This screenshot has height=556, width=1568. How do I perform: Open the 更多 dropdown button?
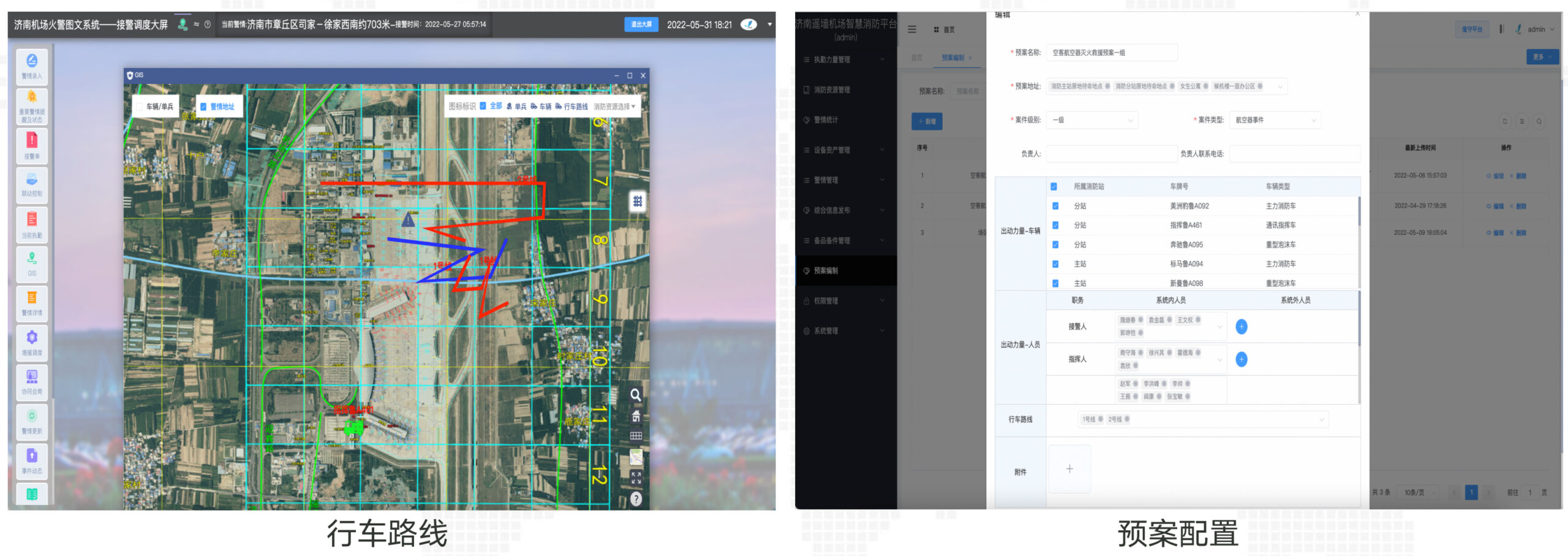coord(1542,56)
